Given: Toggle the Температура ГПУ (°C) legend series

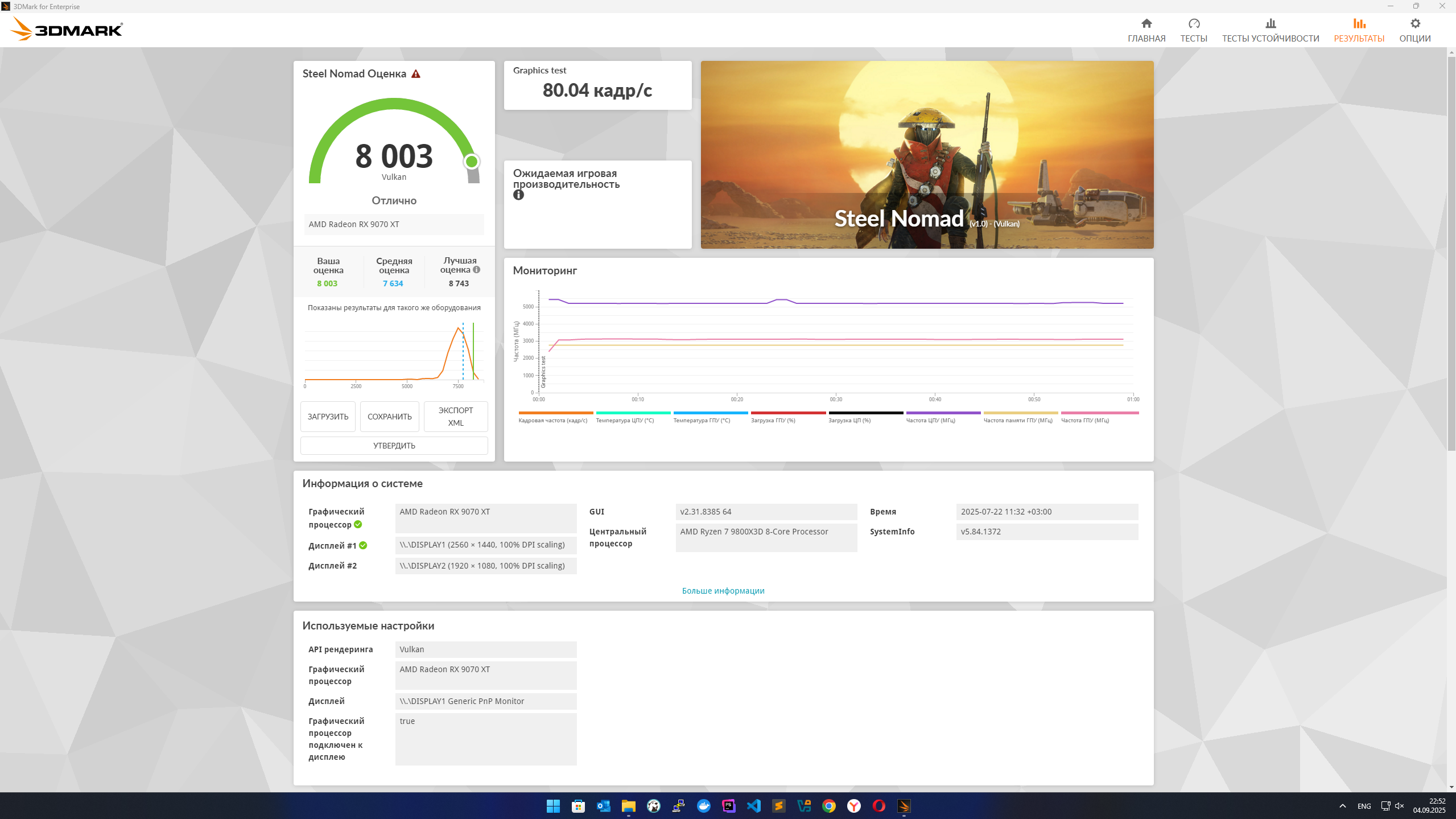Looking at the screenshot, I should pyautogui.click(x=702, y=420).
